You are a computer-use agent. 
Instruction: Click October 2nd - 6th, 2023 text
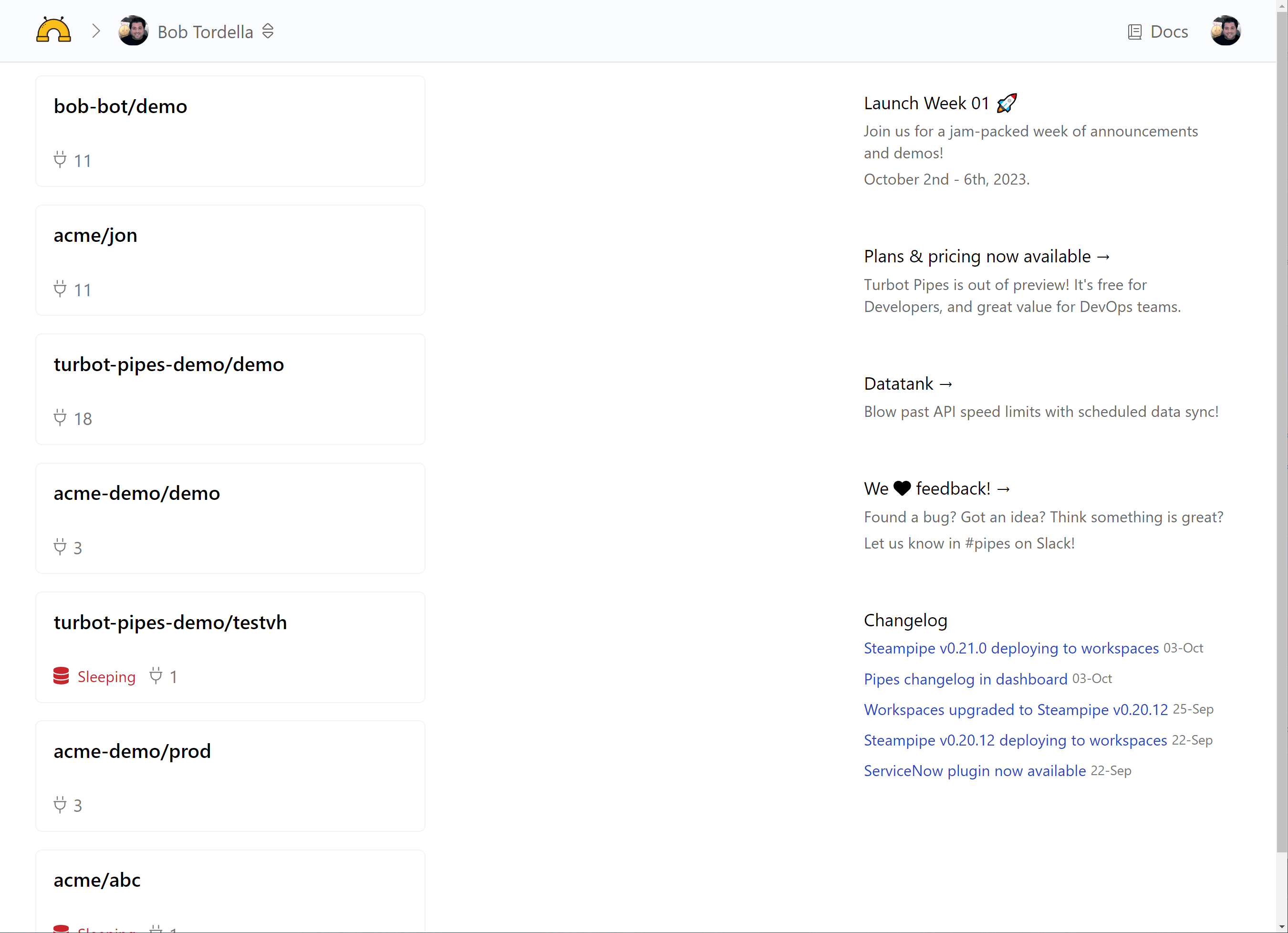tap(946, 179)
